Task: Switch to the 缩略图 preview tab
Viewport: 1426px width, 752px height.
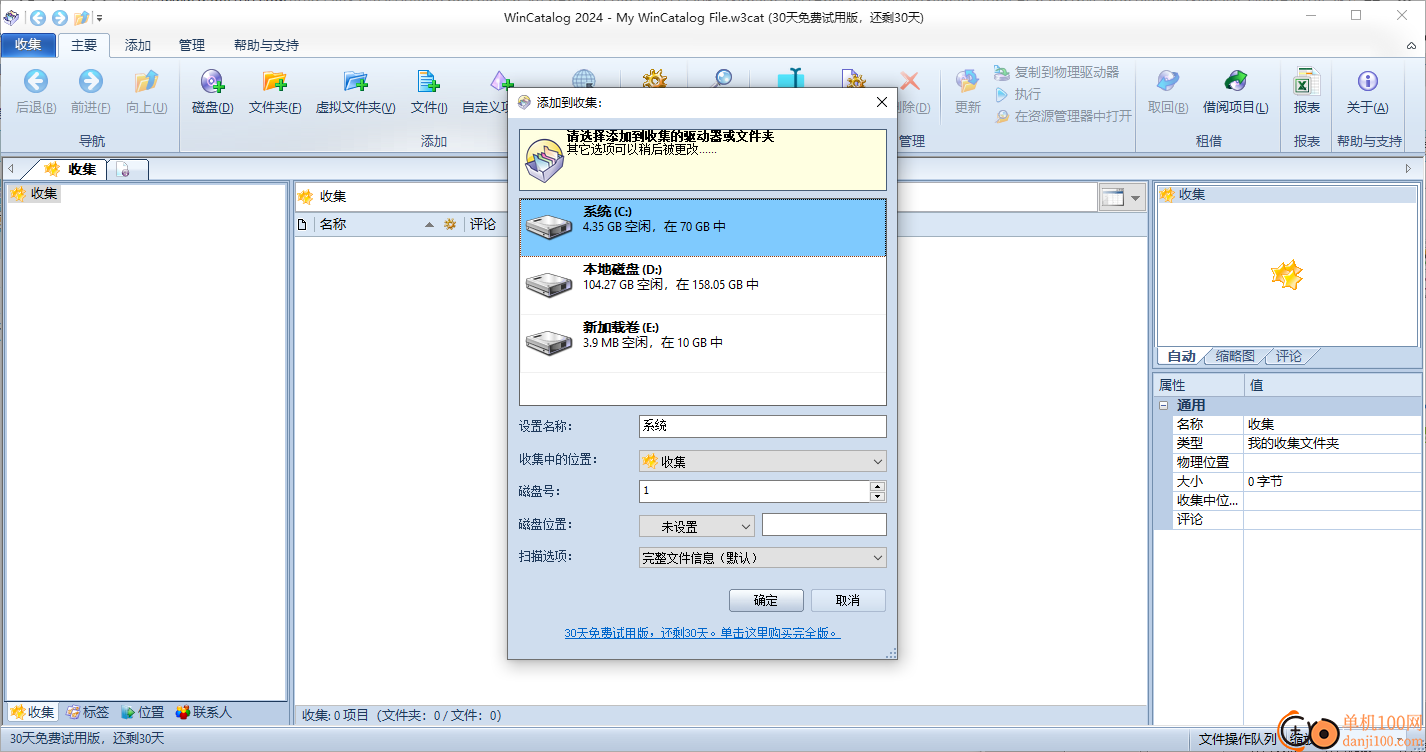Action: point(1235,356)
